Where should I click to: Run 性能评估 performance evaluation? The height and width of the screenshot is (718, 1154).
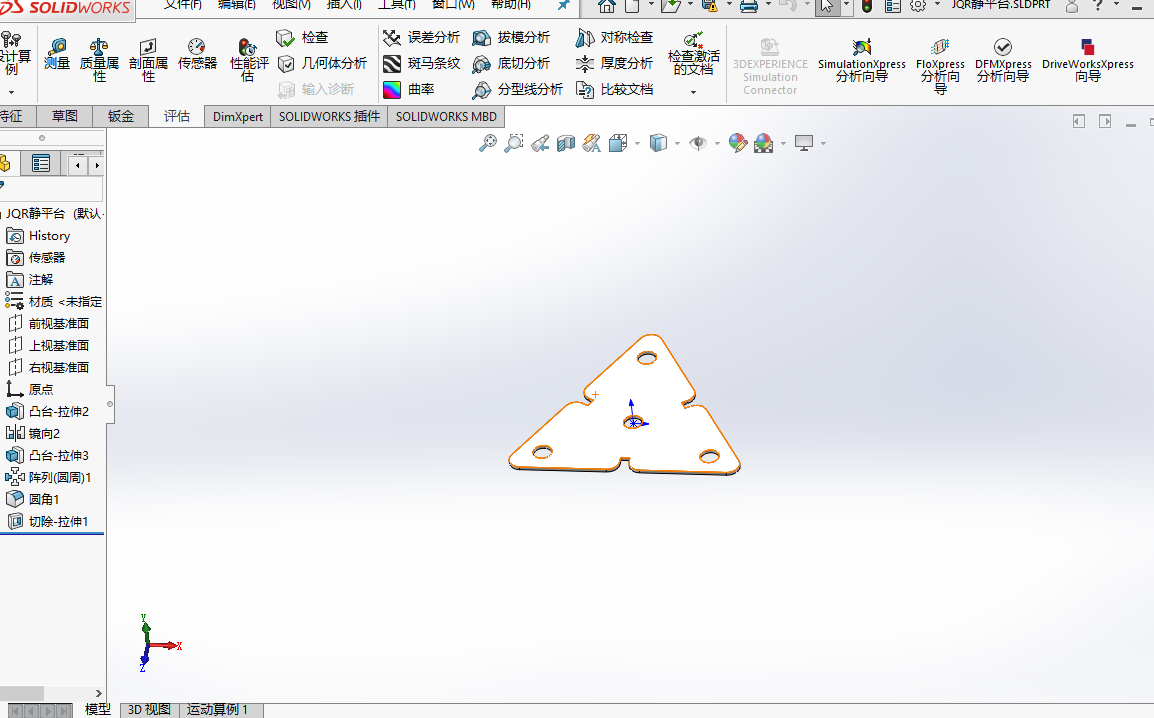pyautogui.click(x=249, y=60)
